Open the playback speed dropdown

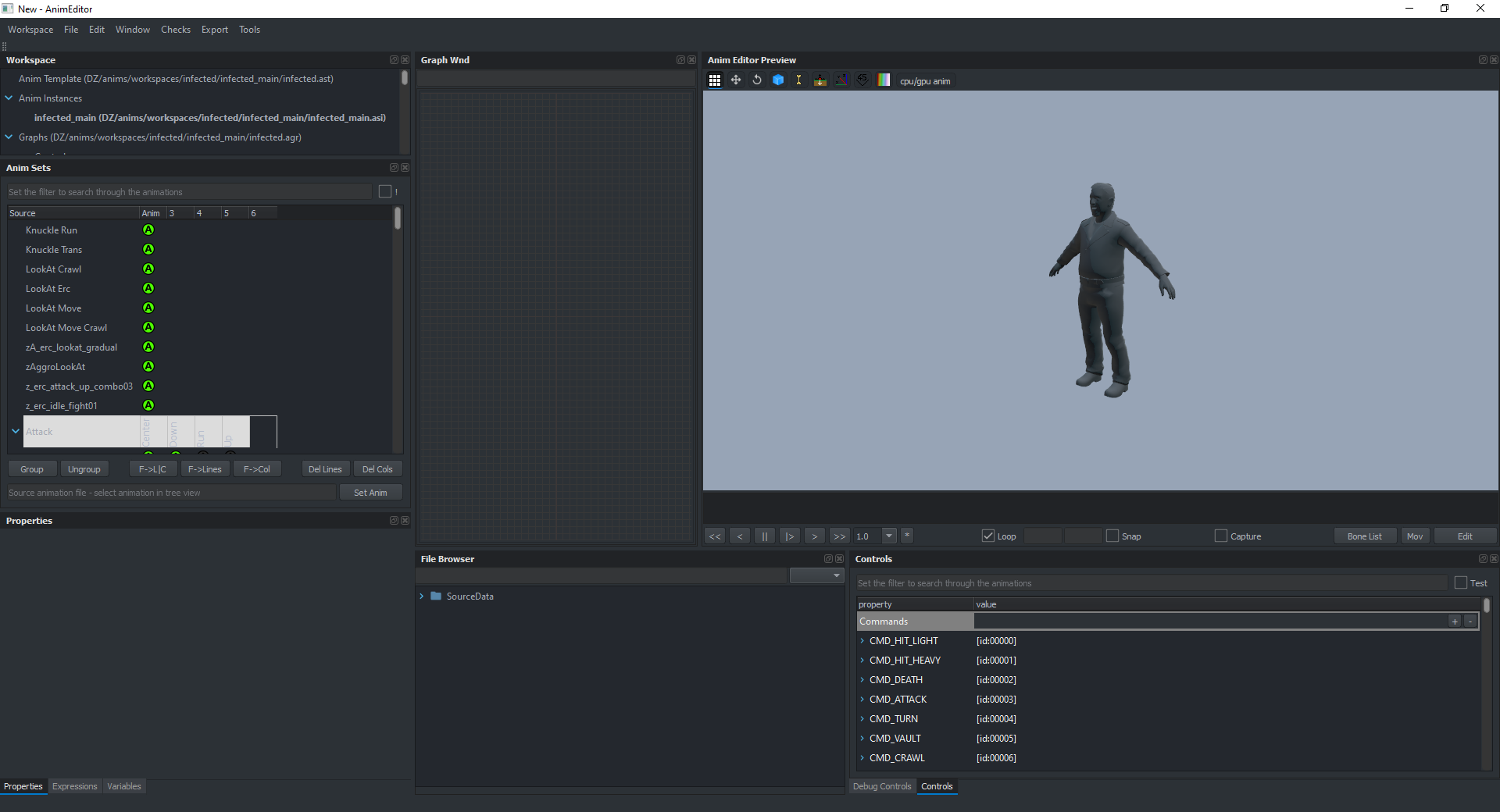(889, 536)
